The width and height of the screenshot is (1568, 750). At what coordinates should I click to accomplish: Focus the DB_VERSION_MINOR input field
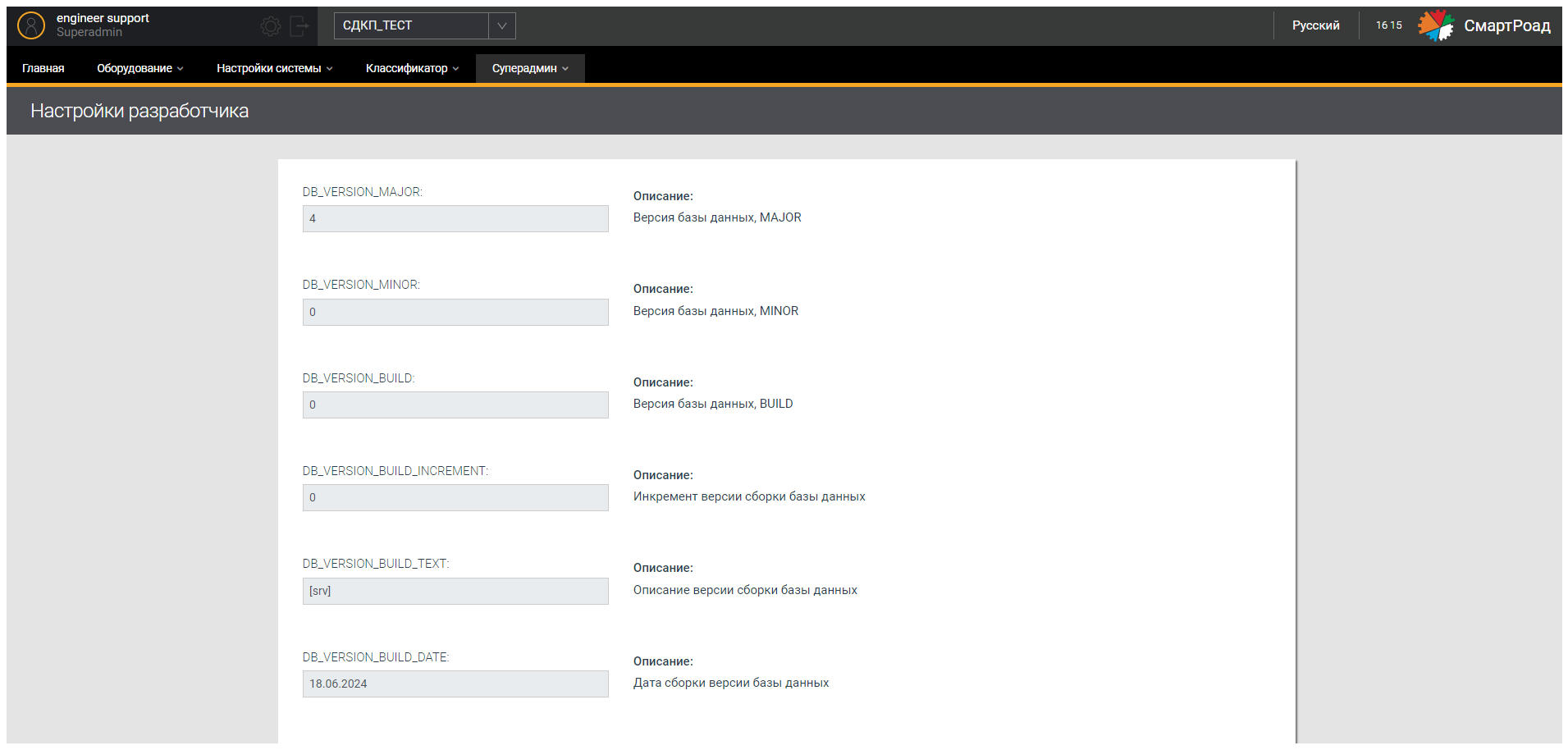coord(455,312)
